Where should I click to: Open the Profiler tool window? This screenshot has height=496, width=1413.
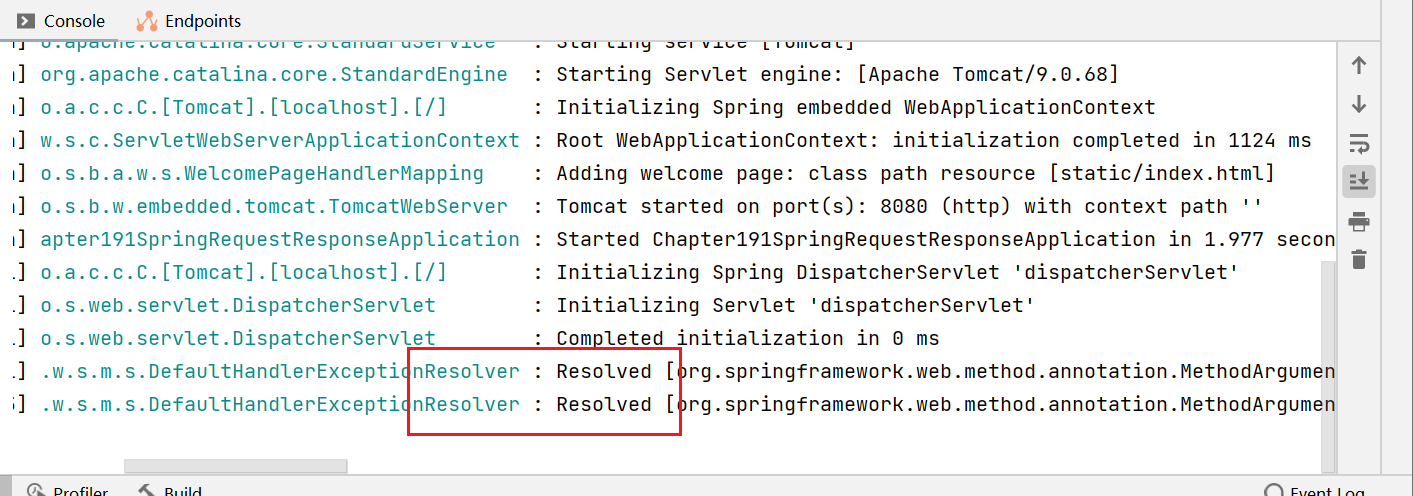click(x=80, y=490)
